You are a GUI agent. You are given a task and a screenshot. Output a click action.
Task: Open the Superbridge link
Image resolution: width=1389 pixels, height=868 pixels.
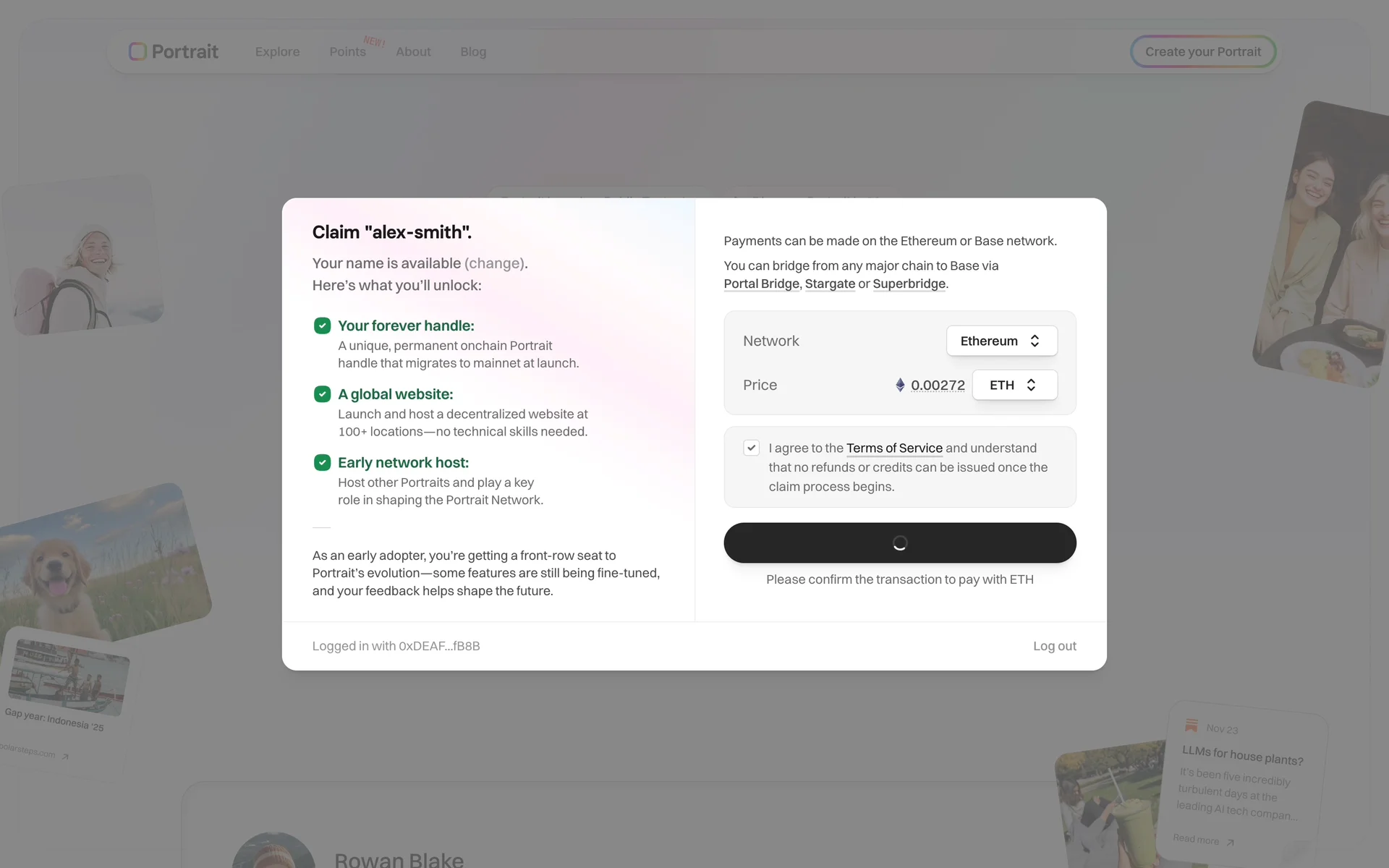909,284
